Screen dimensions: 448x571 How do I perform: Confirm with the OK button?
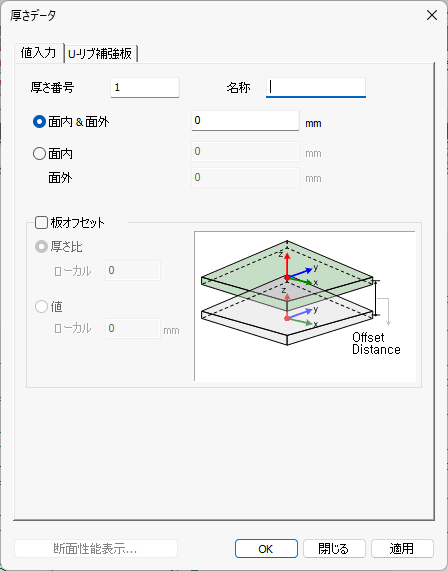266,548
